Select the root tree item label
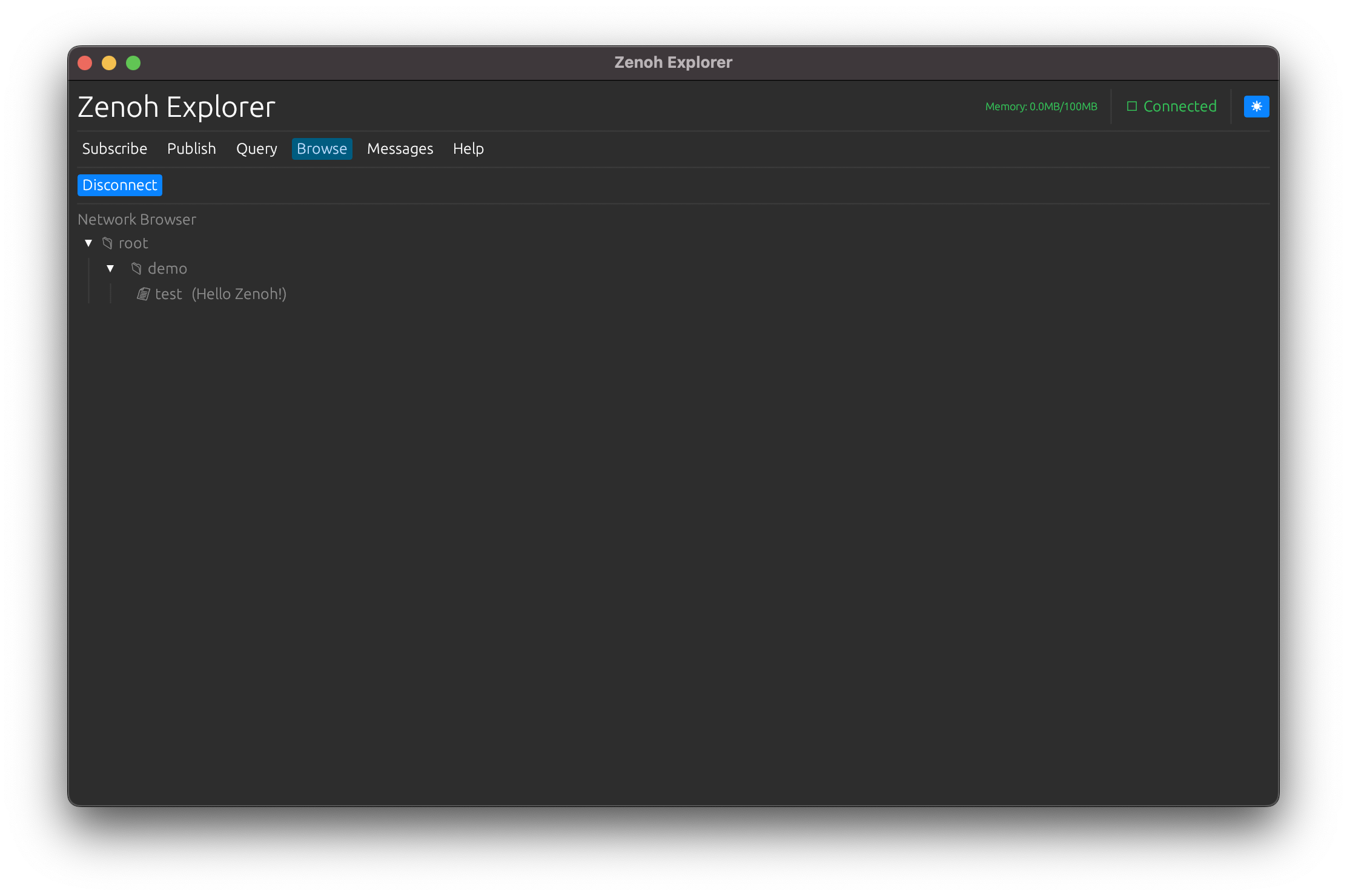This screenshot has height=896, width=1347. 133,243
